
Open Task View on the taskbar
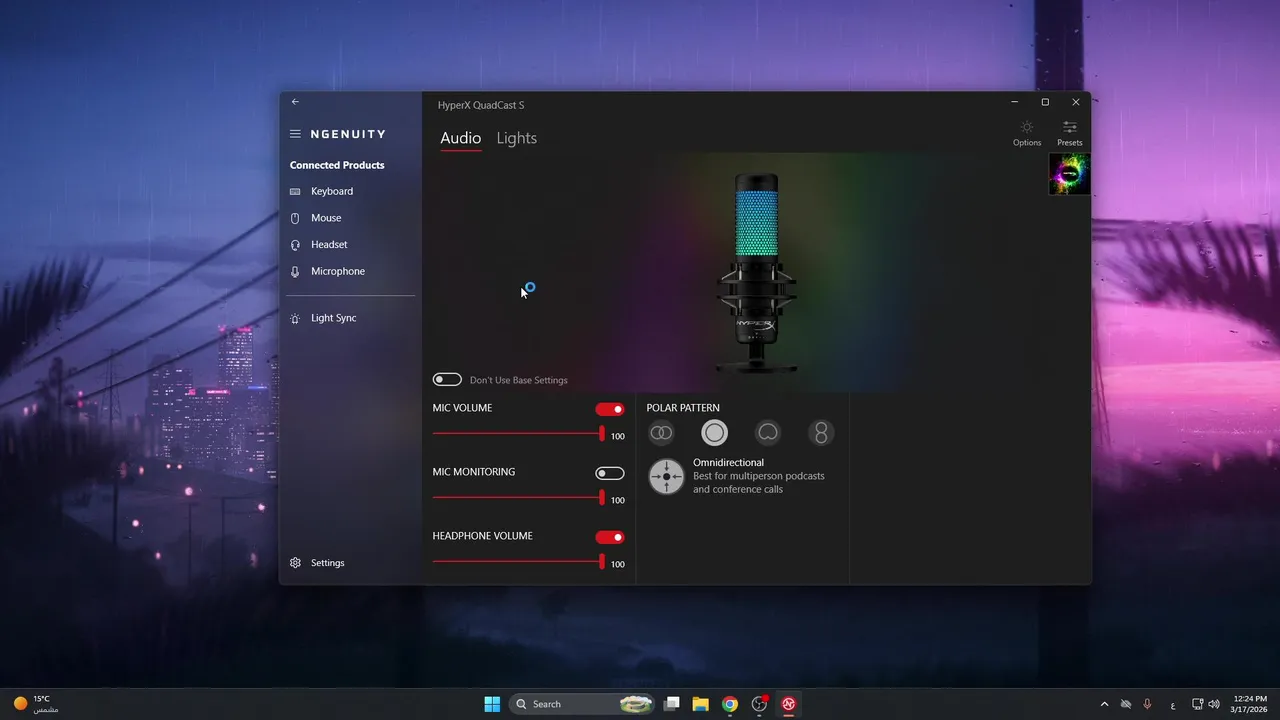(x=672, y=704)
